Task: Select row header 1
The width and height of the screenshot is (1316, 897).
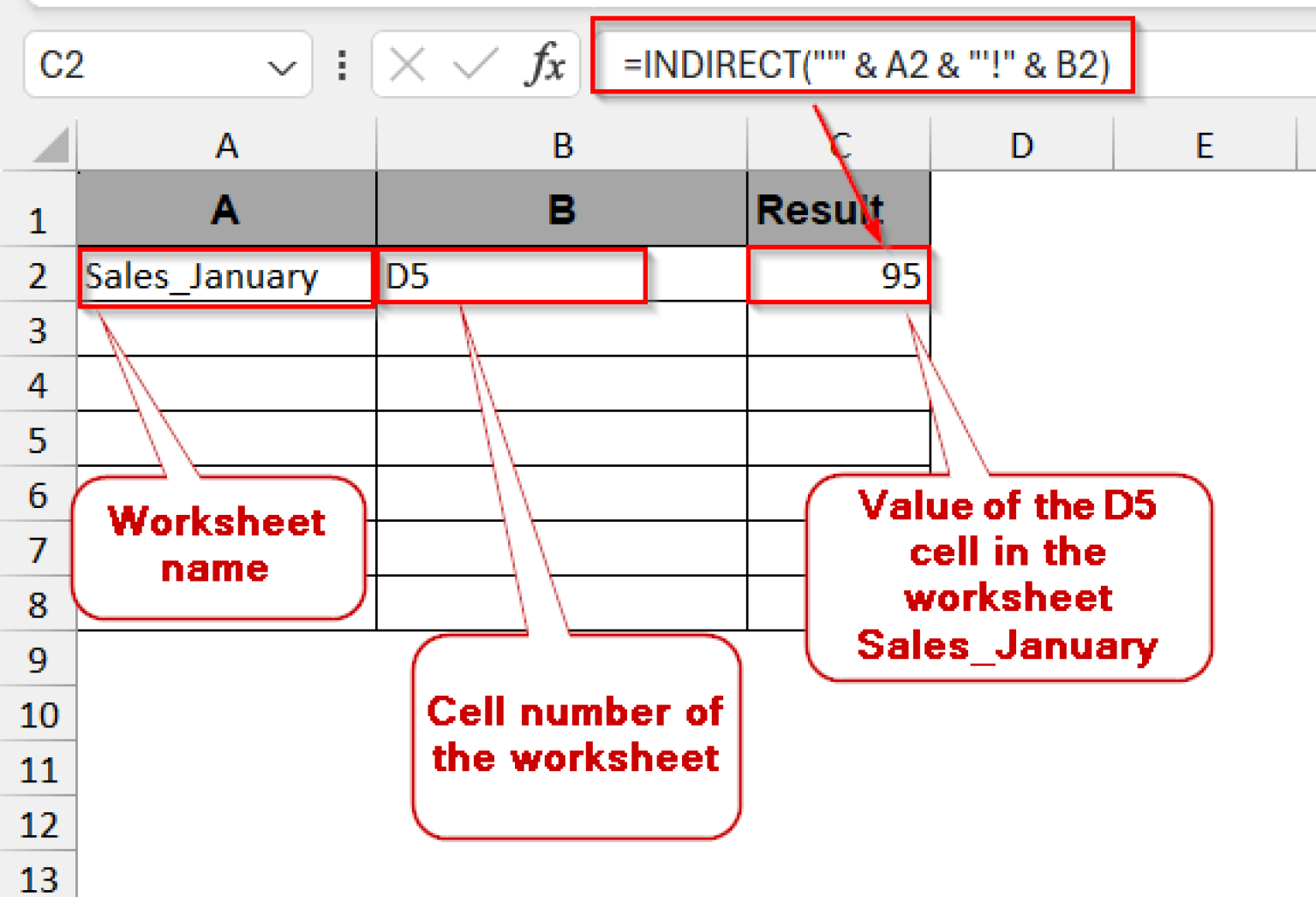Action: click(x=38, y=219)
